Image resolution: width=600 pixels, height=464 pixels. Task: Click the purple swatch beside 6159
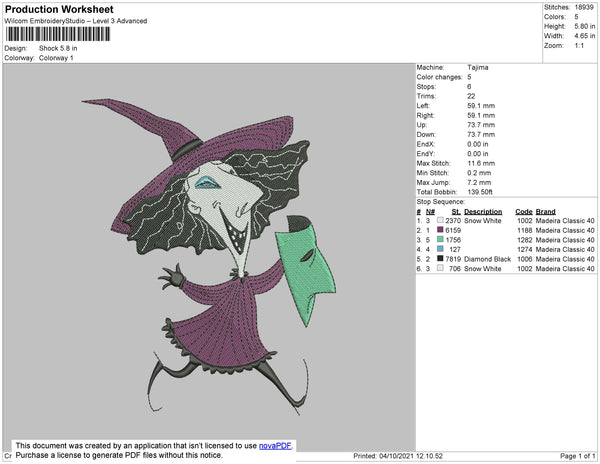pyautogui.click(x=440, y=230)
